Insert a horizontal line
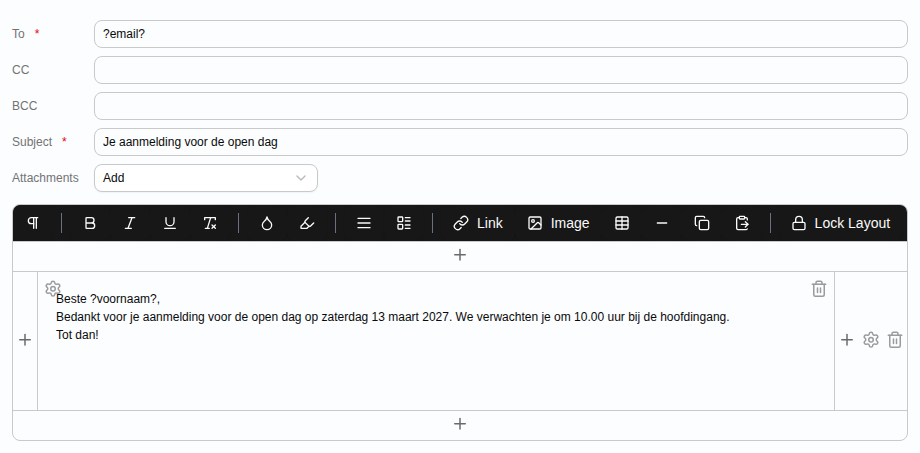 (662, 223)
